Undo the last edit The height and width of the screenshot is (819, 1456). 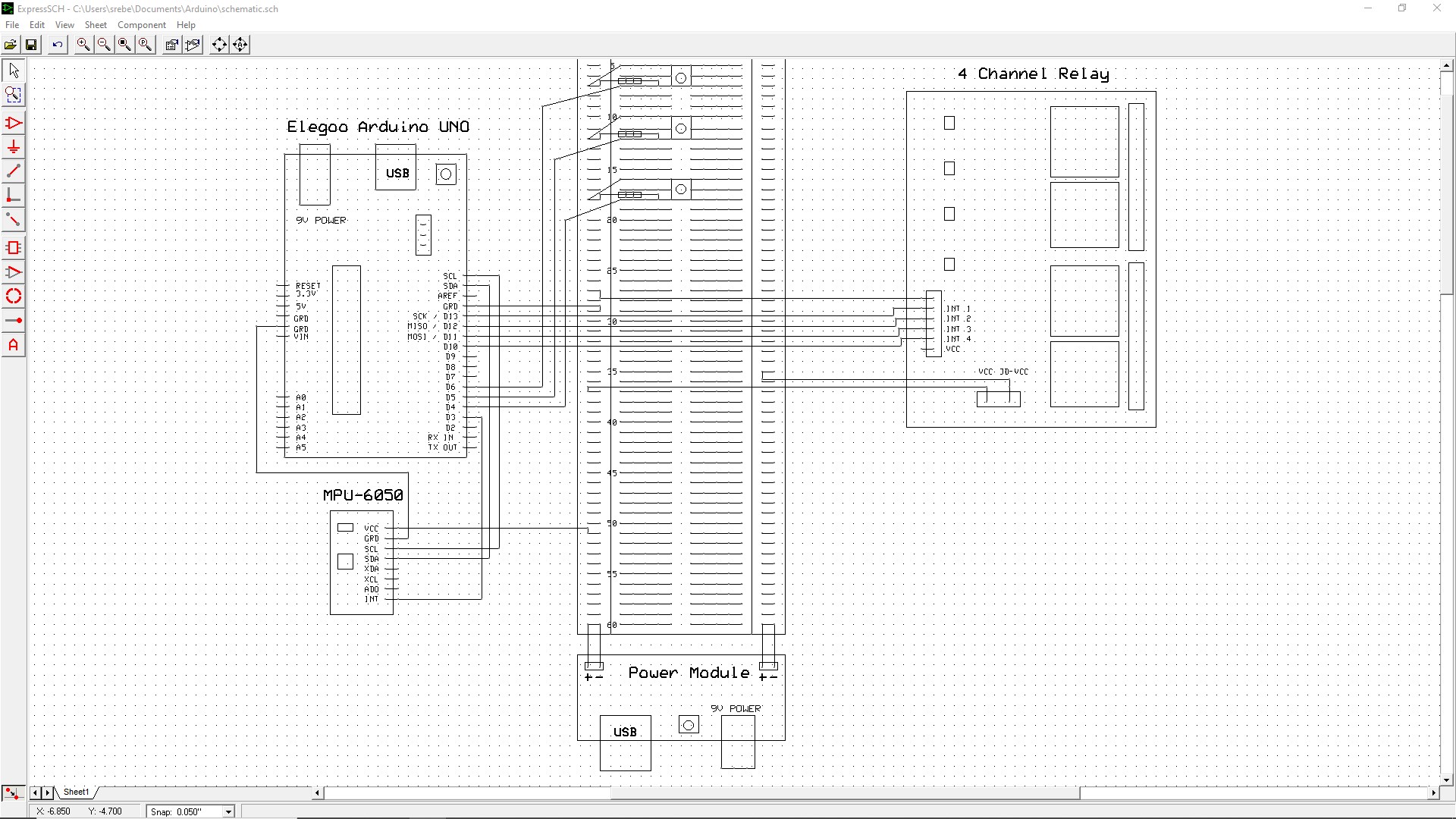click(58, 44)
